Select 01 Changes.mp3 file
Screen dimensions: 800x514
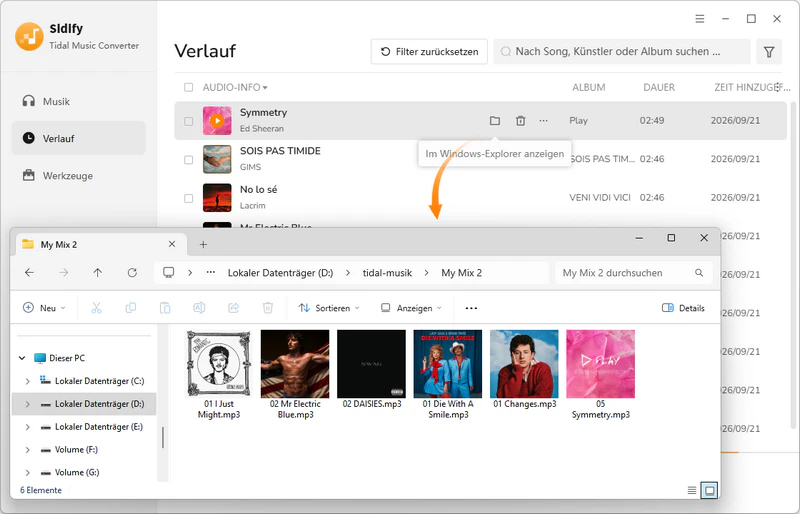524,370
